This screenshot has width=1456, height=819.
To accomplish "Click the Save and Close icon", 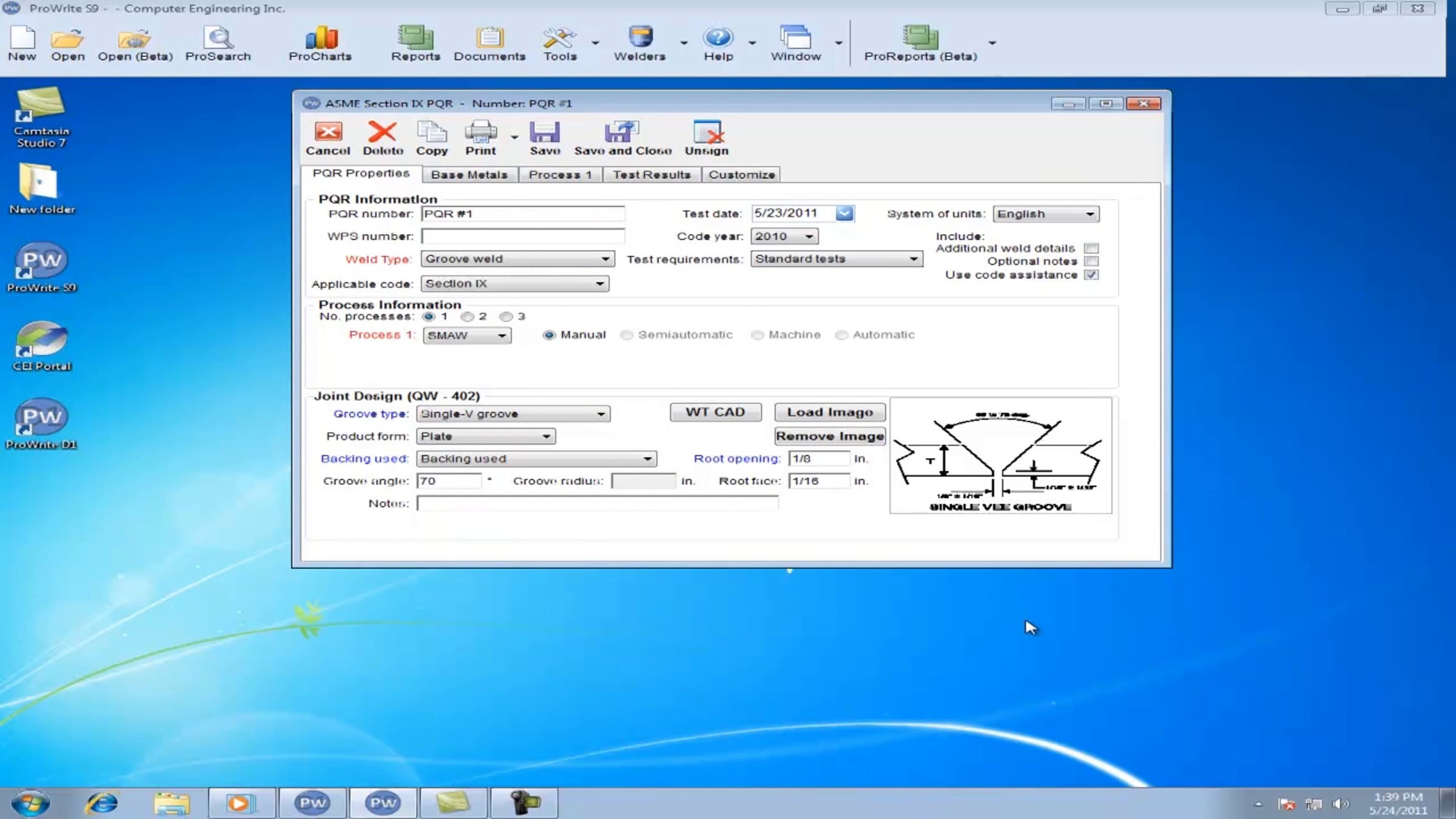I will coord(623,138).
